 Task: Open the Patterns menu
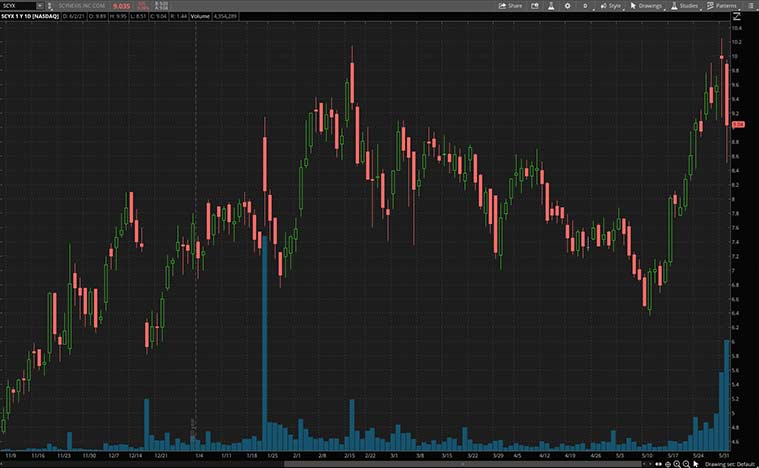722,6
